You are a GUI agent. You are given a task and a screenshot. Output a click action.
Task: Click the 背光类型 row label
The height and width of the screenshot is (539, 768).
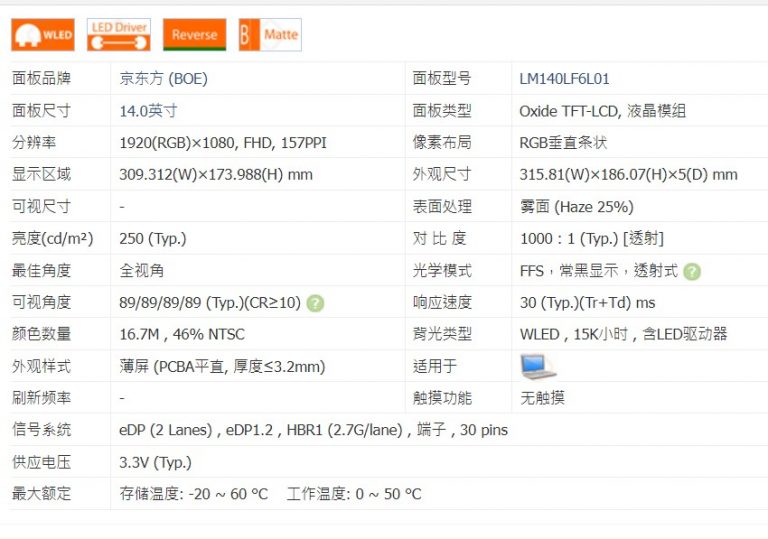(x=442, y=334)
